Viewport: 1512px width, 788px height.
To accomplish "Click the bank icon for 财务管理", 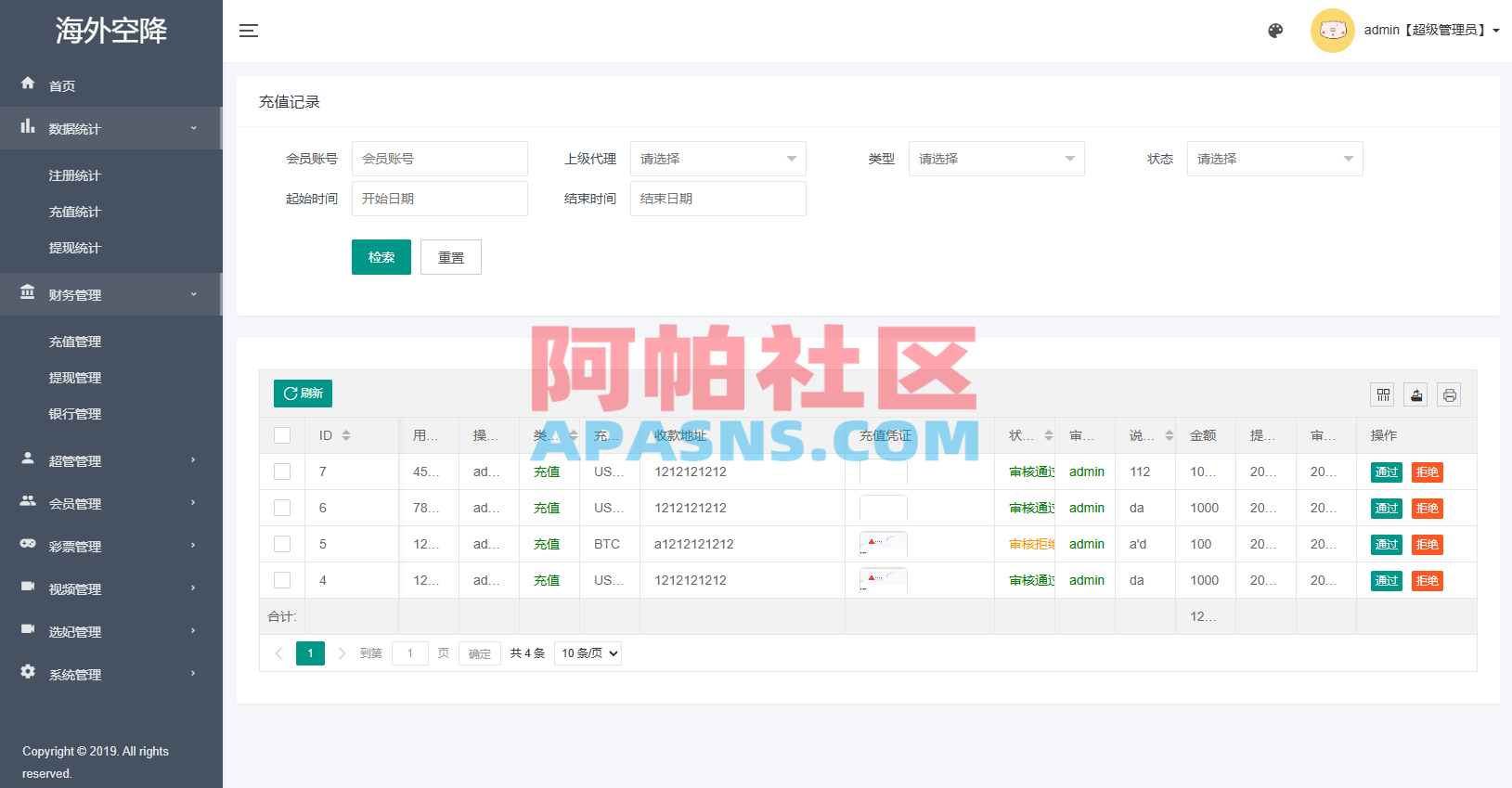I will (28, 292).
